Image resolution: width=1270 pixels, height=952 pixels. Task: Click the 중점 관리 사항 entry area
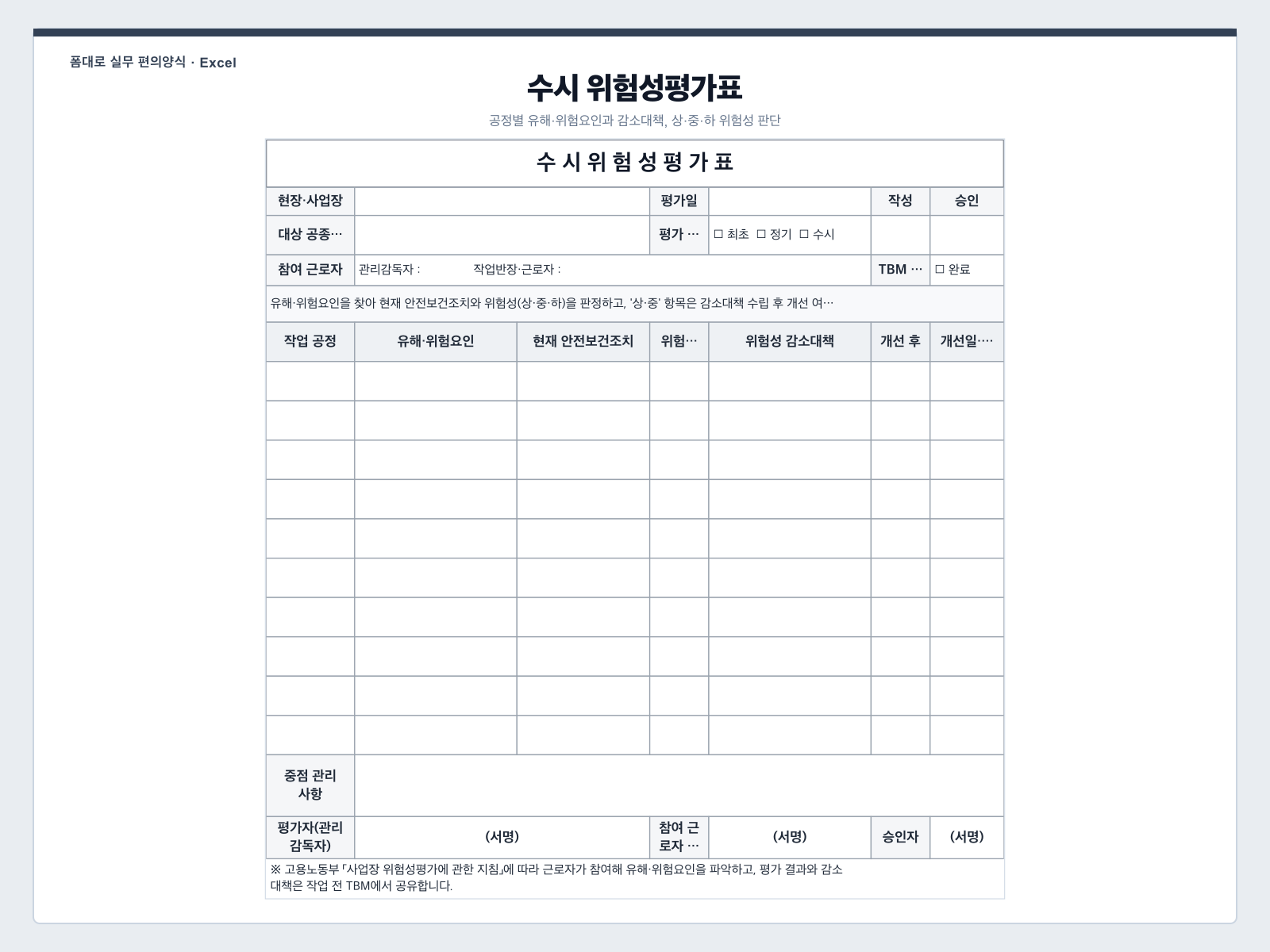pyautogui.click(x=679, y=785)
